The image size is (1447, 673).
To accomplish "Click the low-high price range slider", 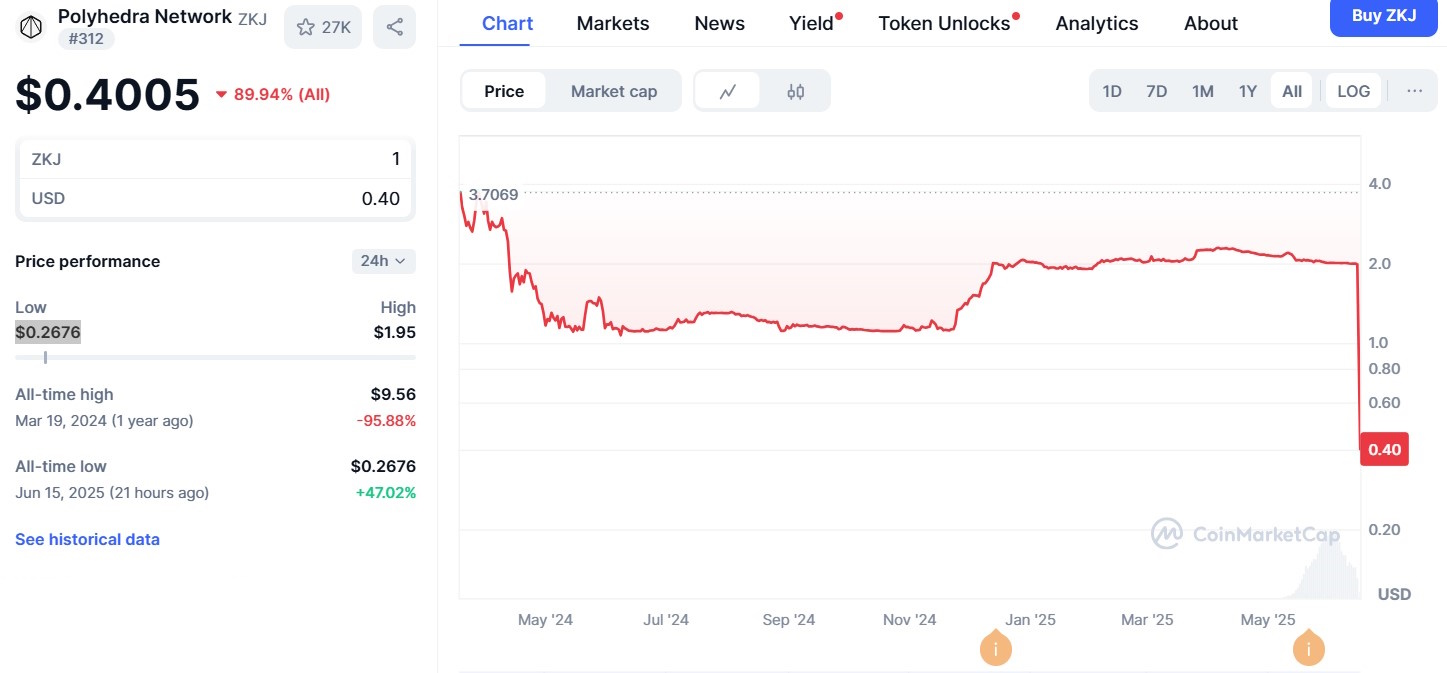I will point(215,357).
